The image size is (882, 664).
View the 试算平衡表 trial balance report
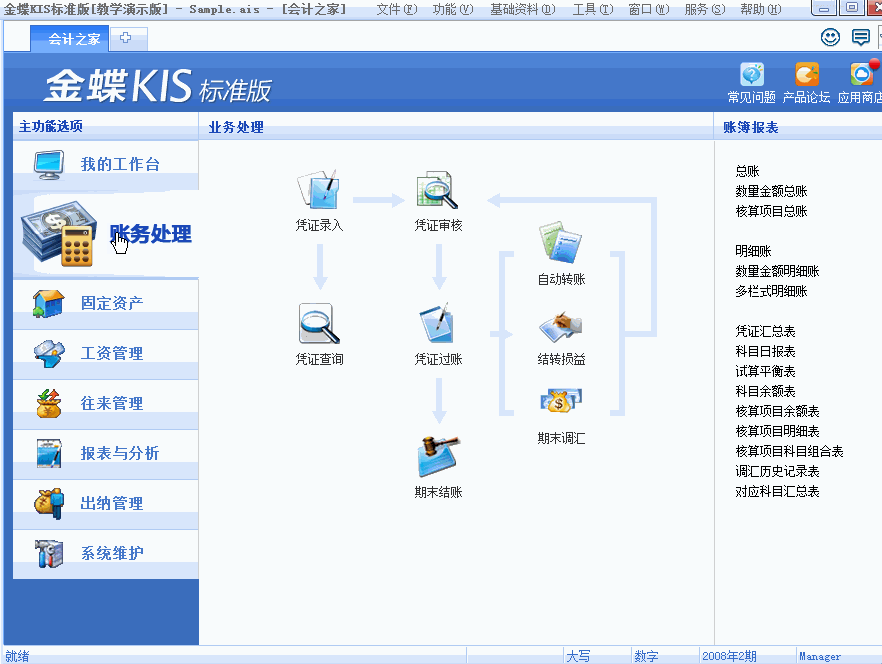pos(765,371)
